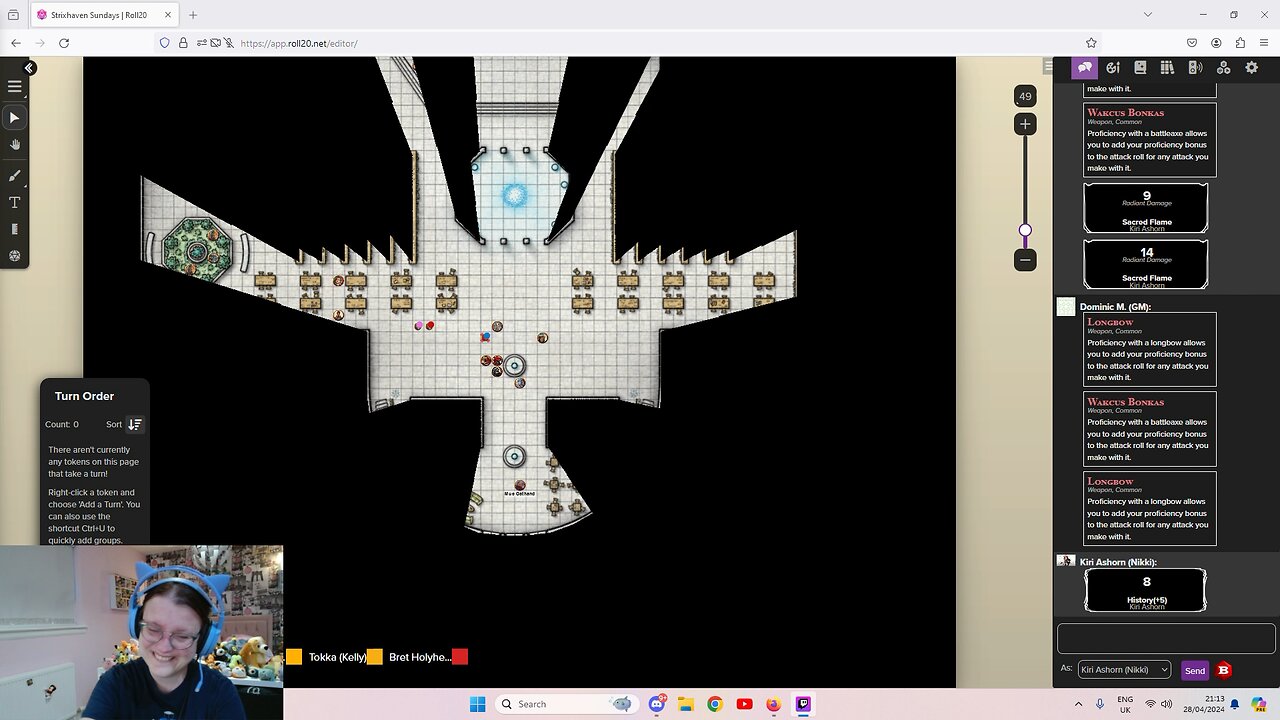Pick the Draw brush tool
Image resolution: width=1280 pixels, height=720 pixels.
pos(15,175)
